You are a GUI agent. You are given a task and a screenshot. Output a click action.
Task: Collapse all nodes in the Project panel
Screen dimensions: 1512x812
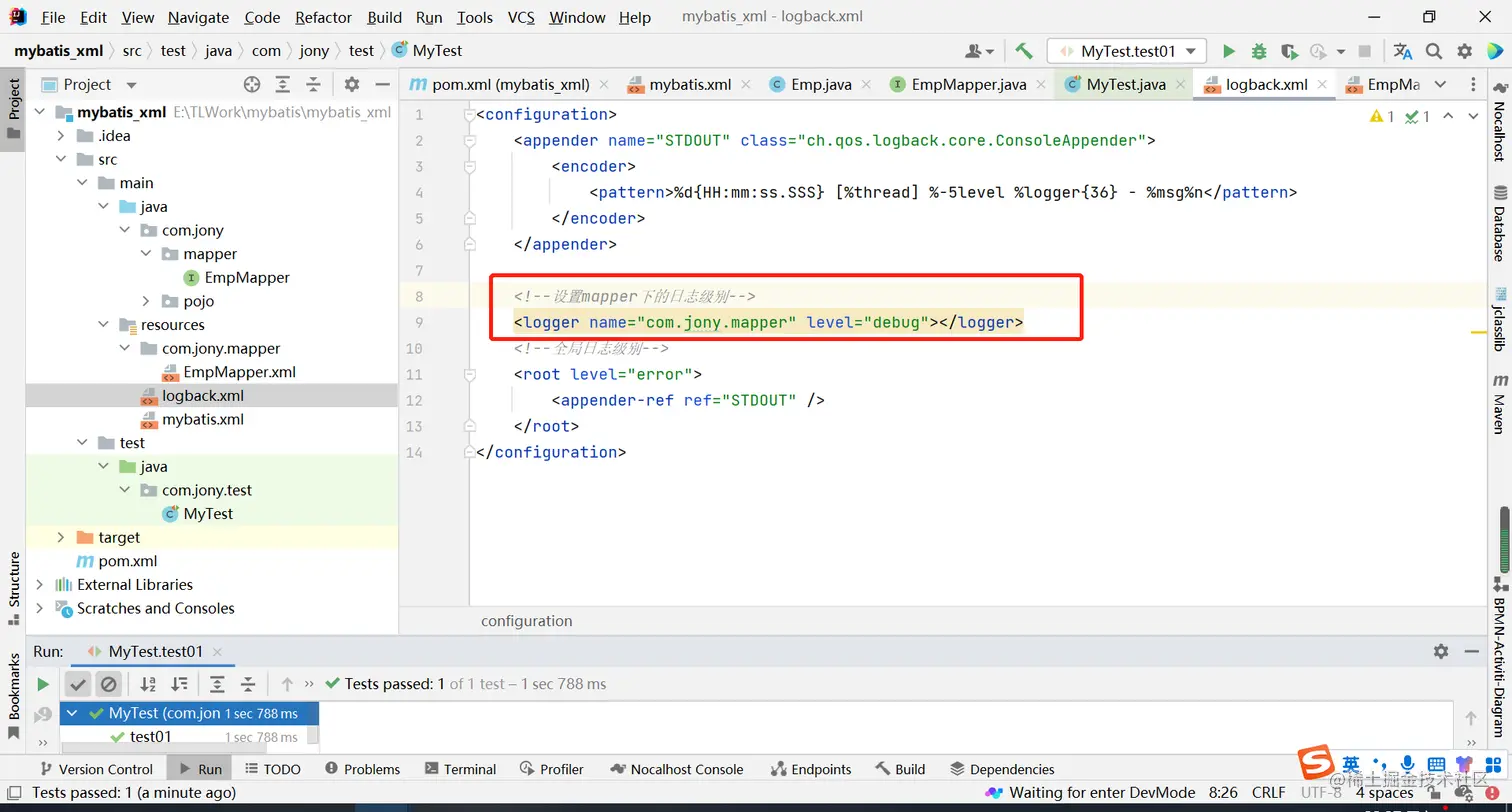(x=314, y=85)
